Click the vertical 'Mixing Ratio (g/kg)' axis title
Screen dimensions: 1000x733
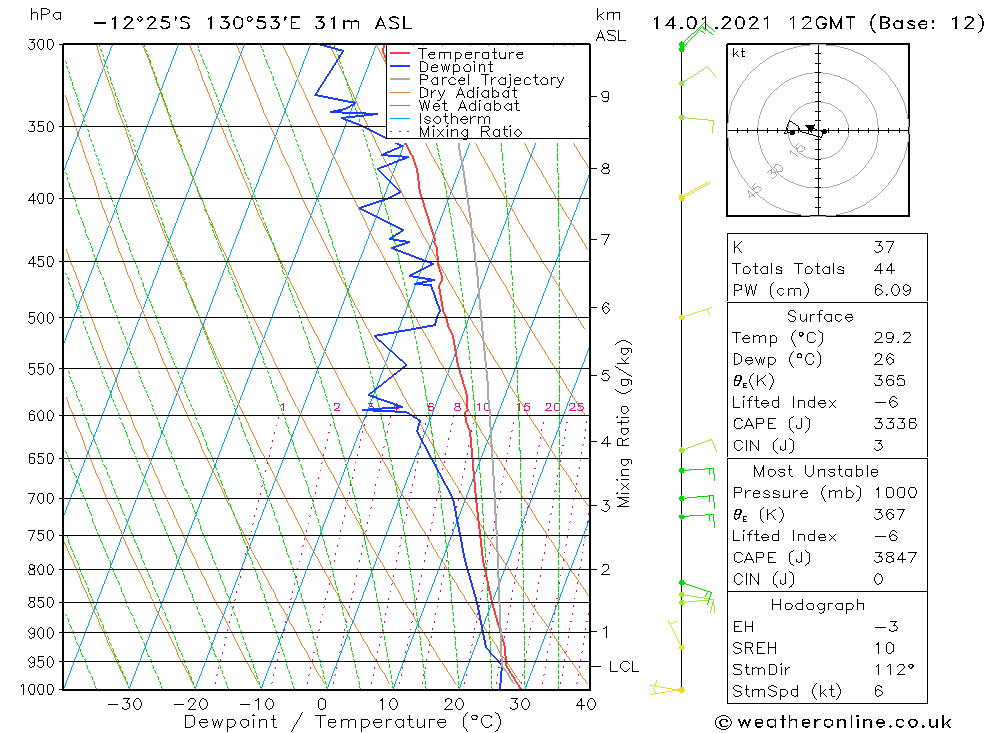(x=623, y=424)
